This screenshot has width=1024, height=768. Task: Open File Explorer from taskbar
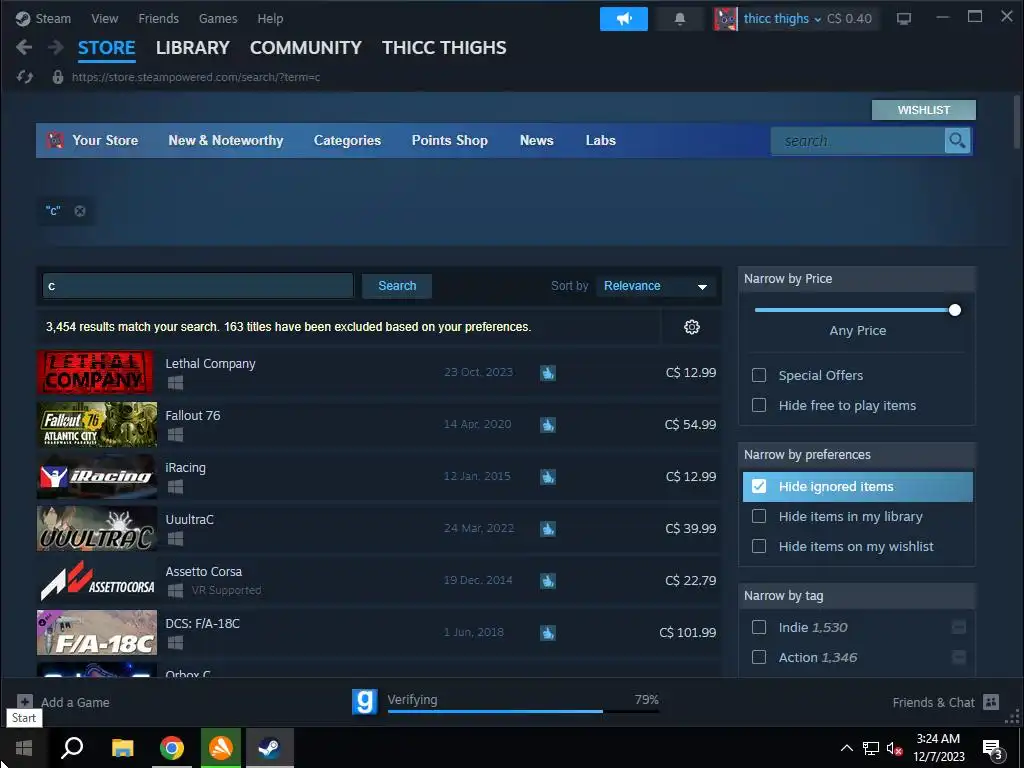point(122,748)
